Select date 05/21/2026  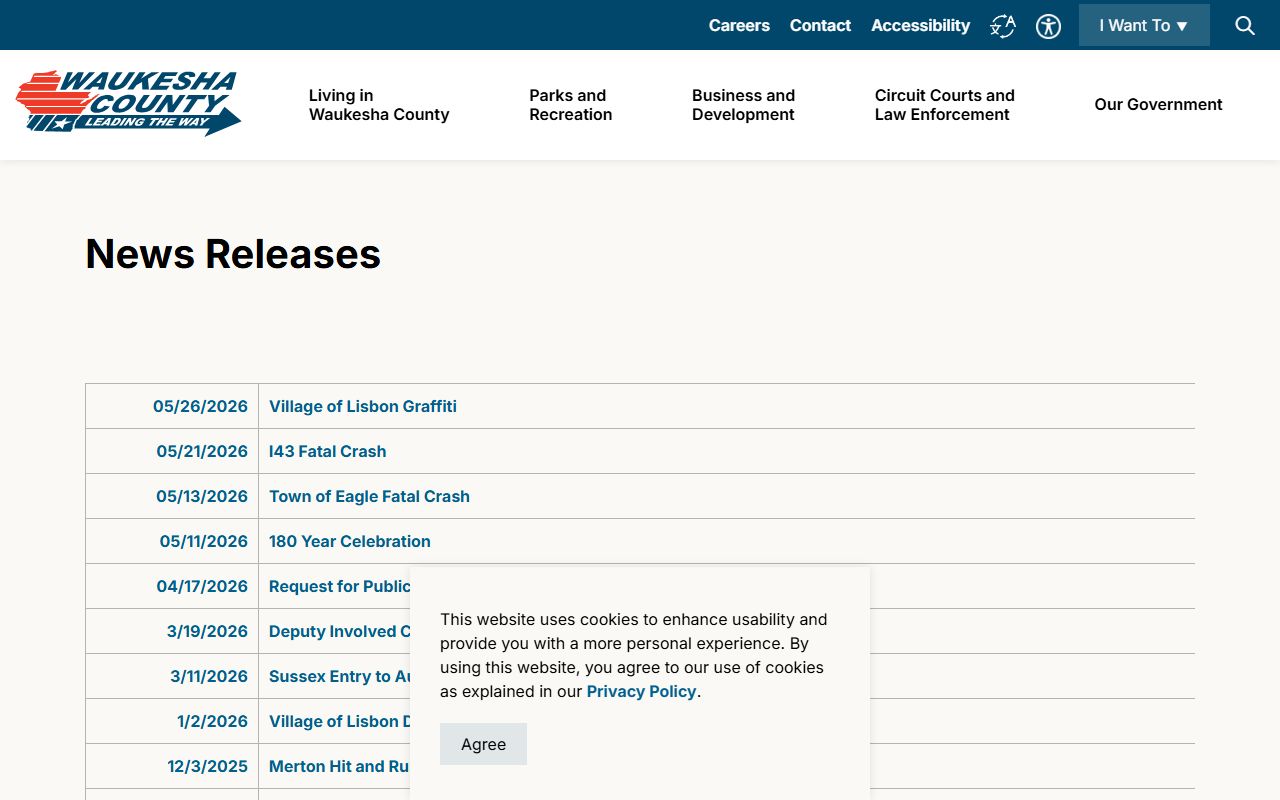(202, 451)
